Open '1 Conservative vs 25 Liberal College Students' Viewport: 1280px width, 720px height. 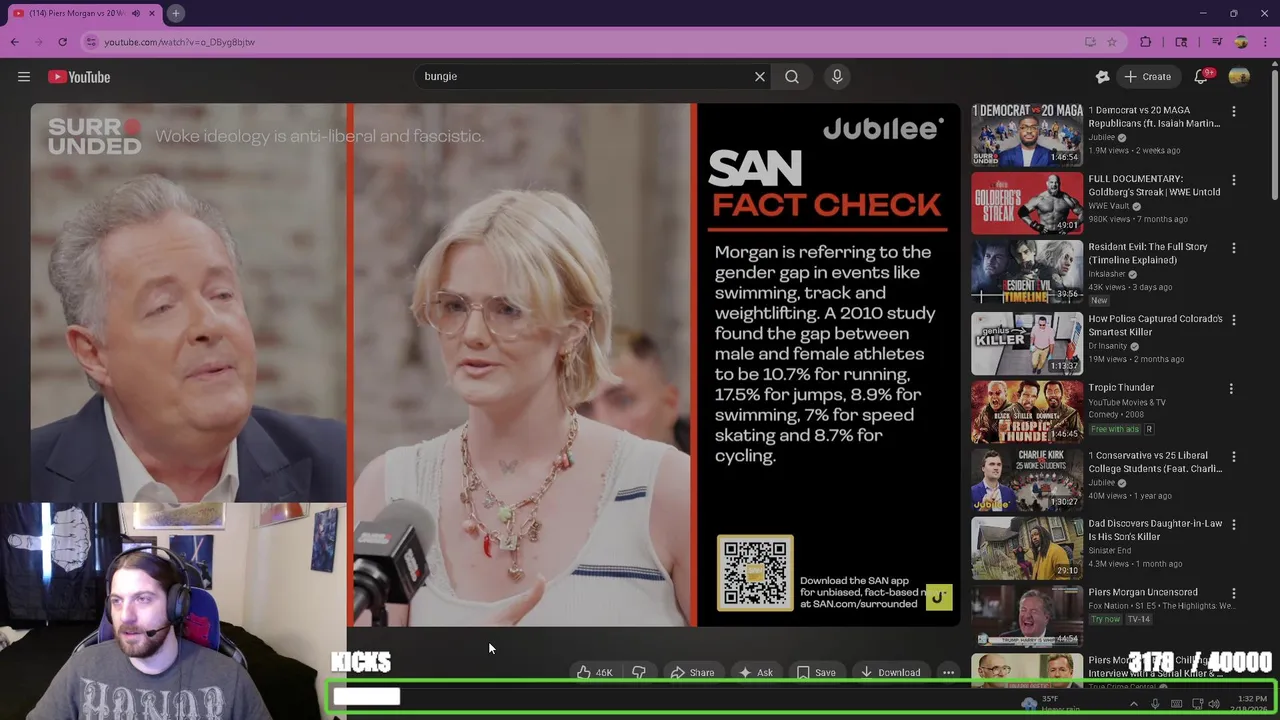tap(1155, 462)
